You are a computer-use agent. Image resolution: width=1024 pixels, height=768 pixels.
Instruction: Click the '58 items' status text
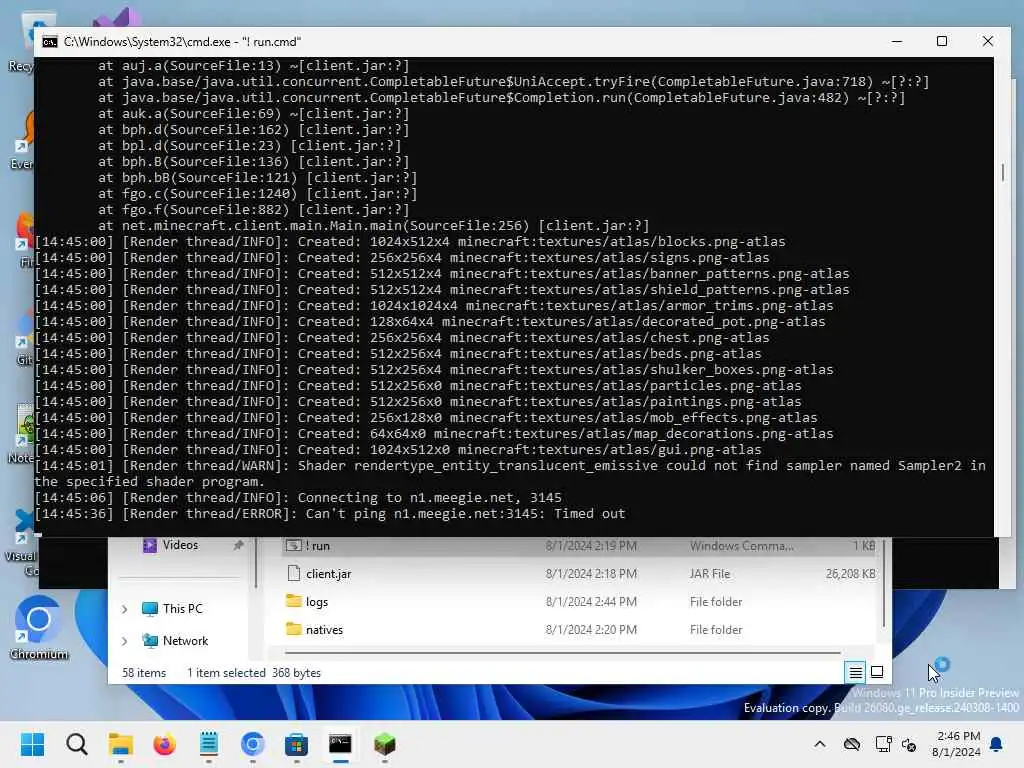coord(144,673)
